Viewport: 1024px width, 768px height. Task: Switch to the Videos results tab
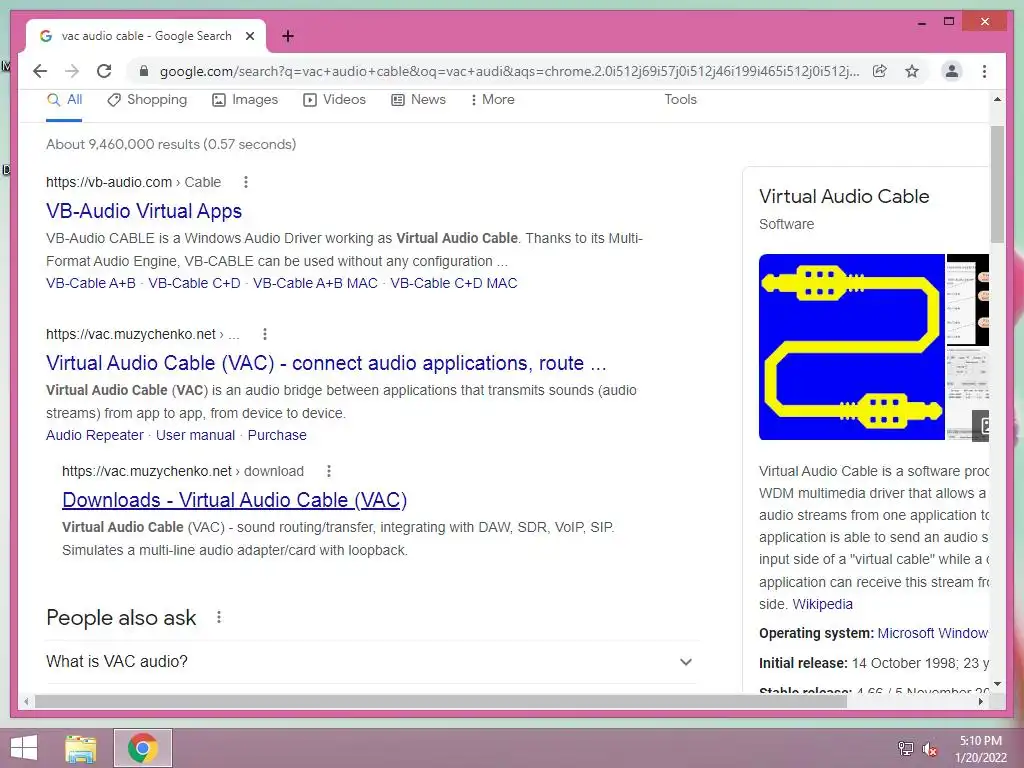(x=334, y=100)
